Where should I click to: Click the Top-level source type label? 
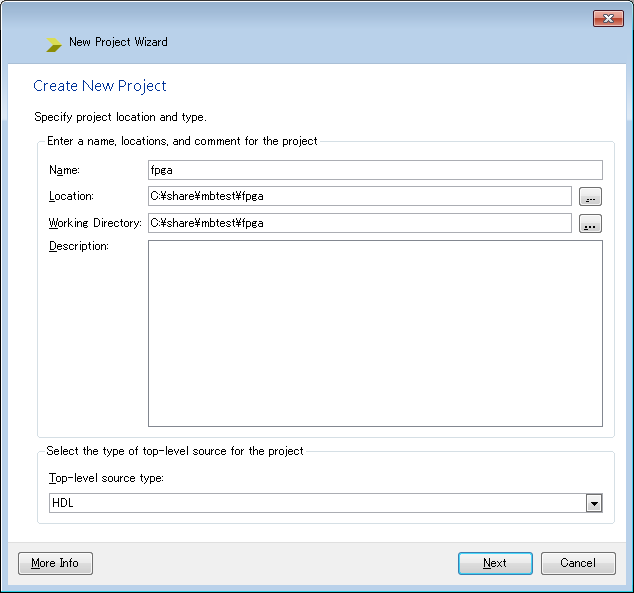107,478
